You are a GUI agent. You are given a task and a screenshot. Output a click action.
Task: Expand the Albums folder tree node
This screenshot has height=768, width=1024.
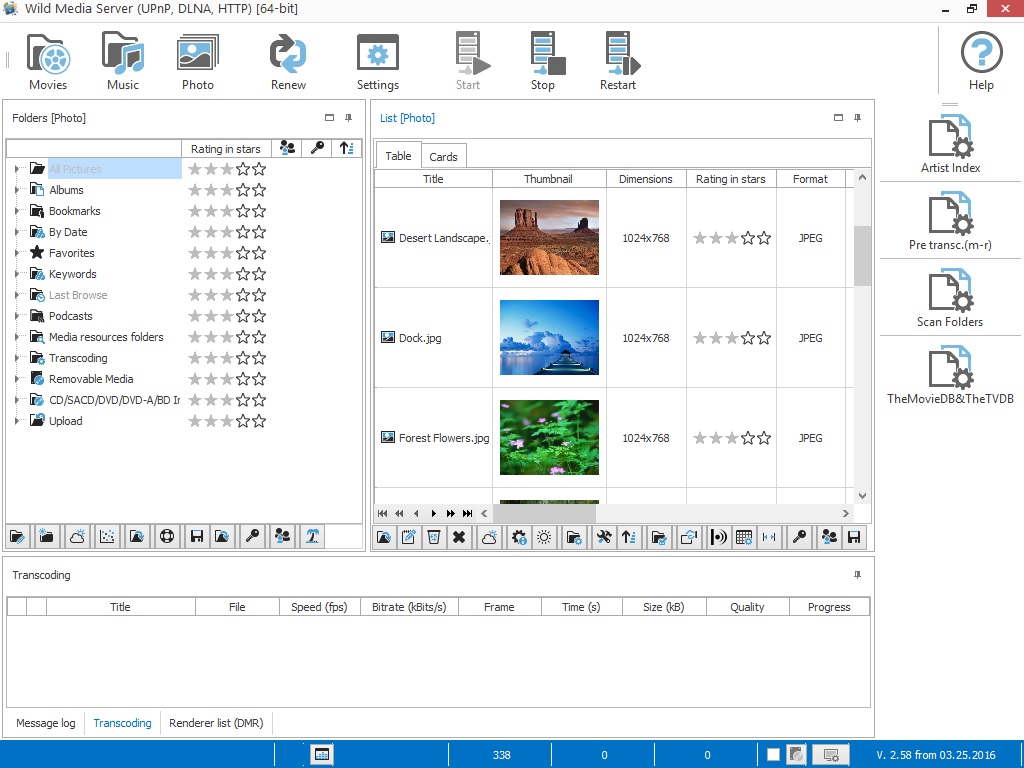click(x=17, y=190)
